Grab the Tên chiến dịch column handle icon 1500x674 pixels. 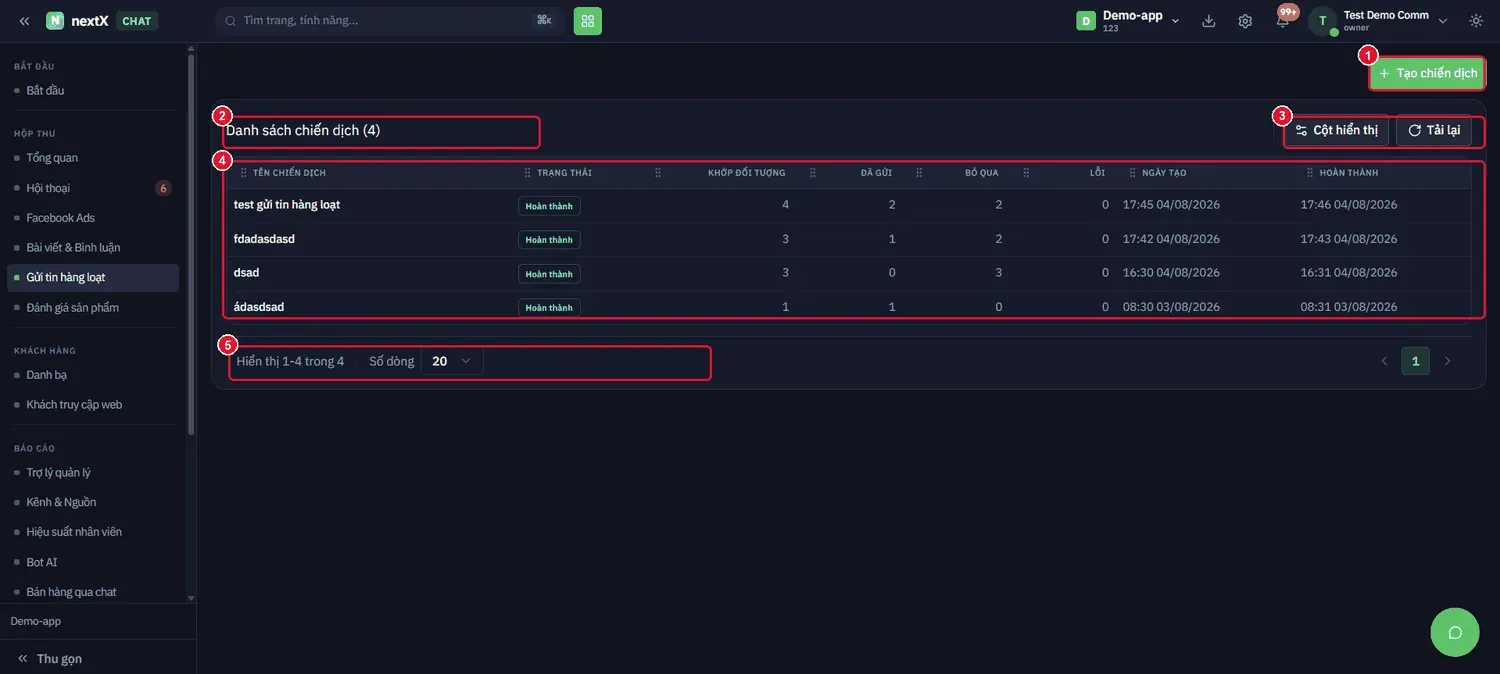(x=244, y=173)
